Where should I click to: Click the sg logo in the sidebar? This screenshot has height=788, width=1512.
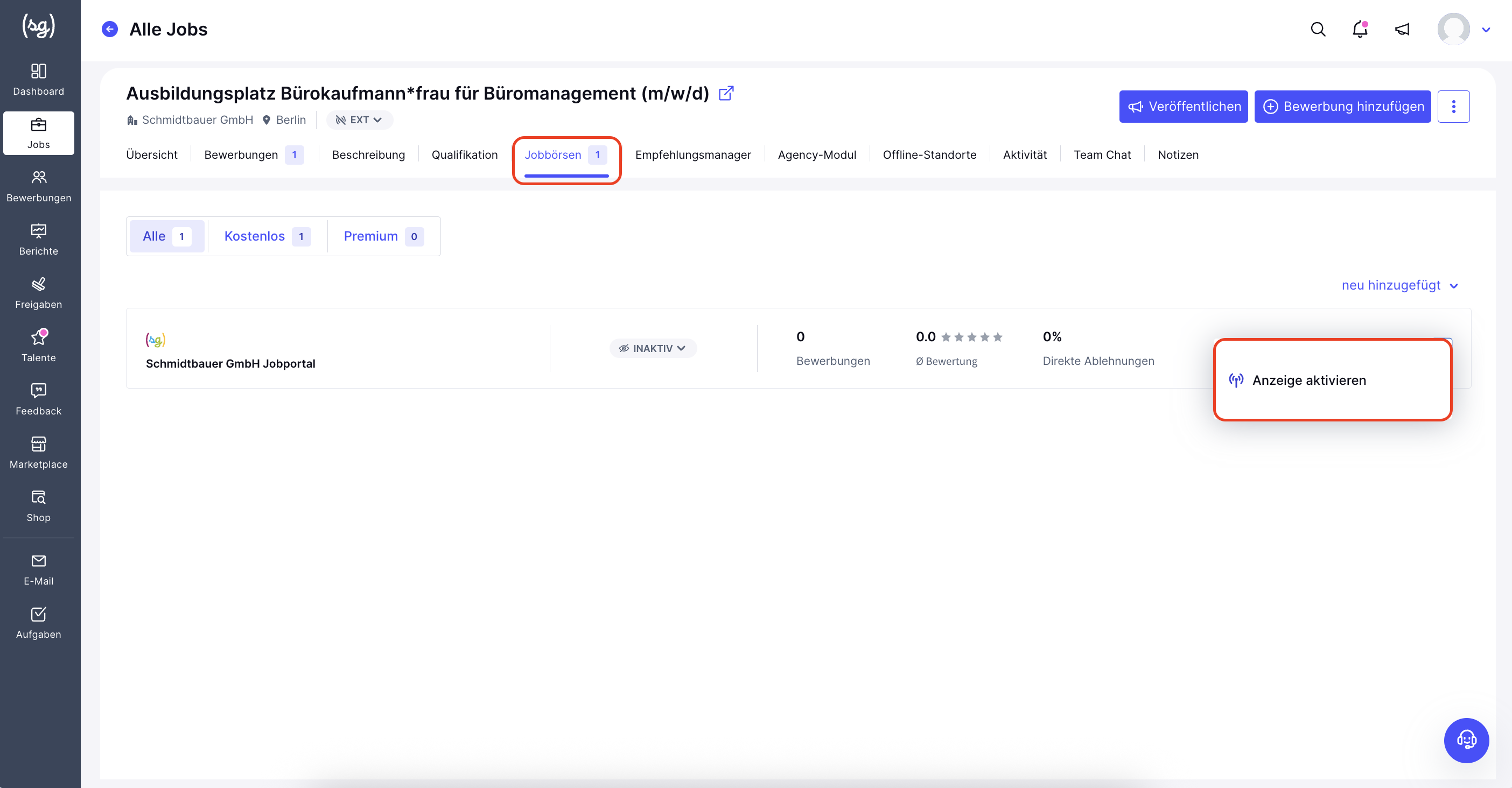click(x=39, y=26)
